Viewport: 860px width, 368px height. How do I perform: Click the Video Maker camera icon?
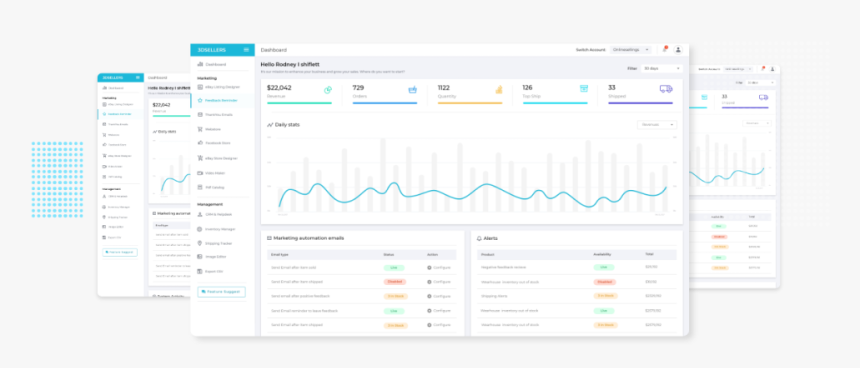(x=200, y=173)
